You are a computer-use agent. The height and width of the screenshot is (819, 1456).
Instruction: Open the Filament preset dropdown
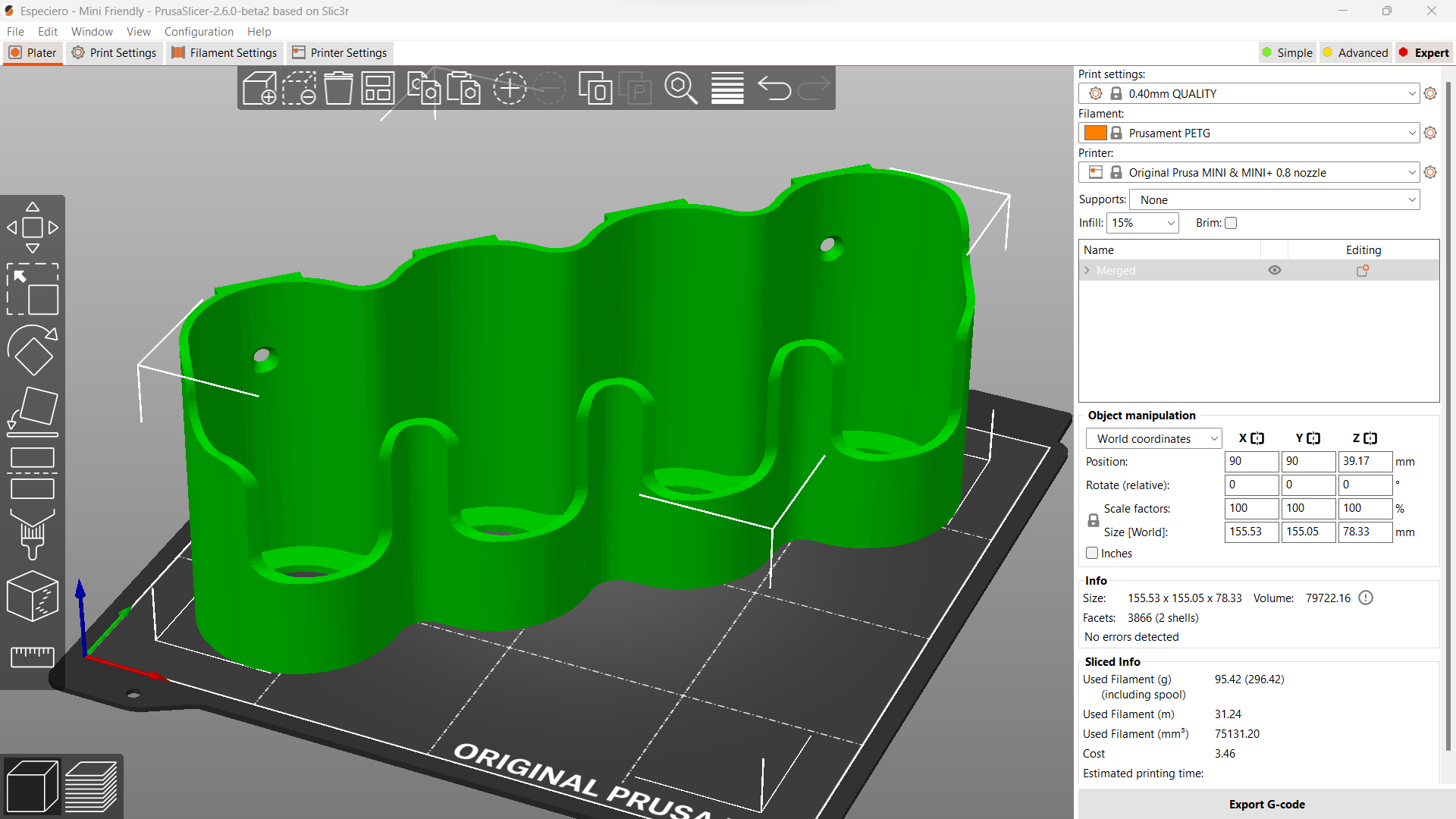point(1248,133)
